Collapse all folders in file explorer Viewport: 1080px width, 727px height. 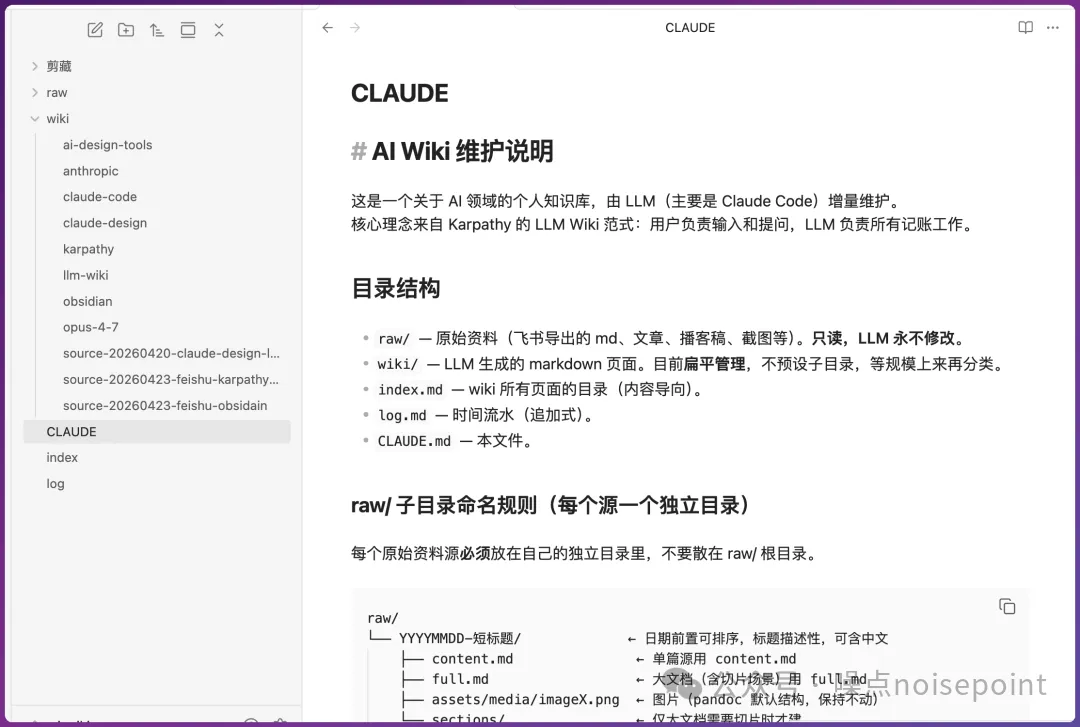219,30
